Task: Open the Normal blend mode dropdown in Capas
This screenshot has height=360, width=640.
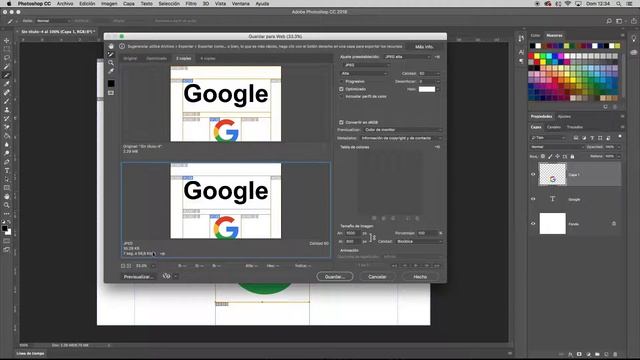Action: 557,147
